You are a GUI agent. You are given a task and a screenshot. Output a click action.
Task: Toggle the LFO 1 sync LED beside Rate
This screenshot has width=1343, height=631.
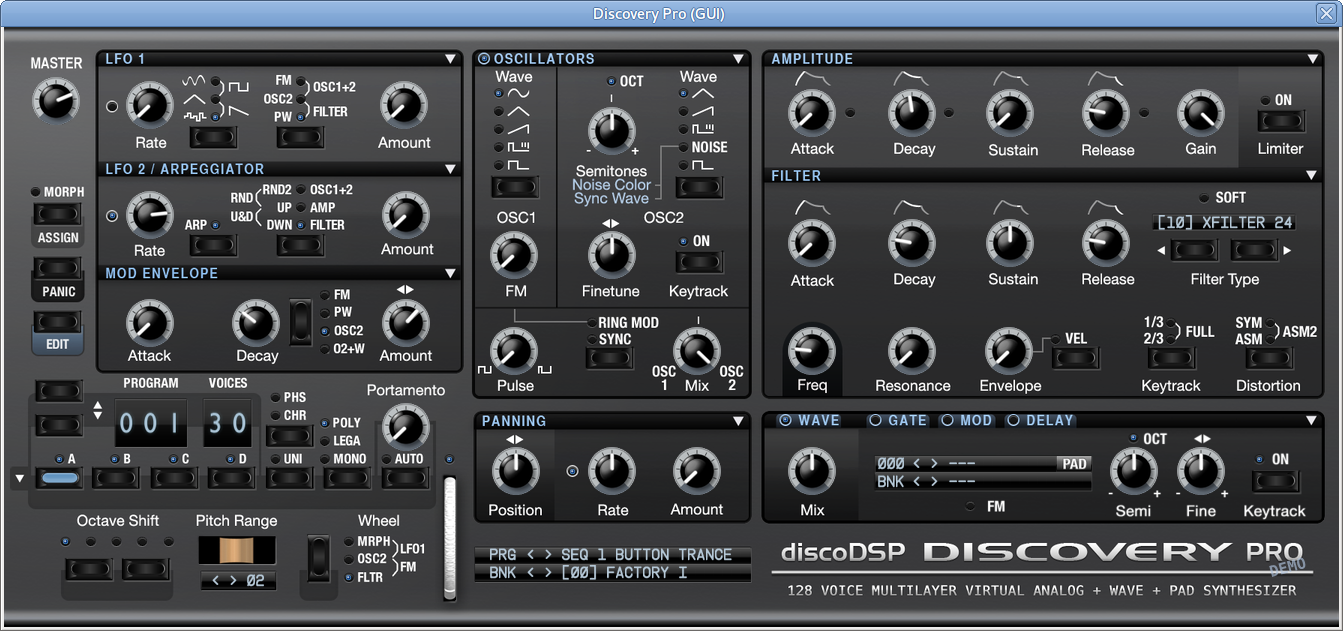[x=112, y=106]
